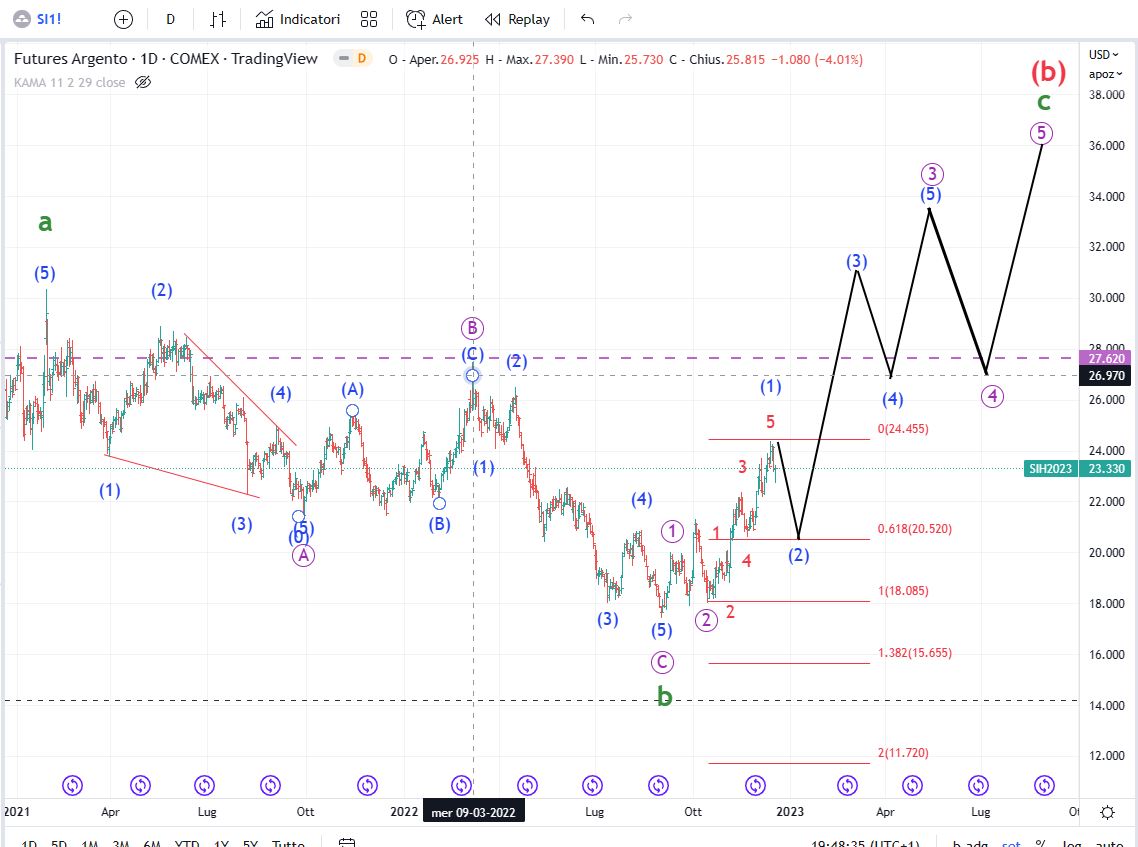Select the red 3 subwave label
The width and height of the screenshot is (1138, 847).
(x=742, y=467)
